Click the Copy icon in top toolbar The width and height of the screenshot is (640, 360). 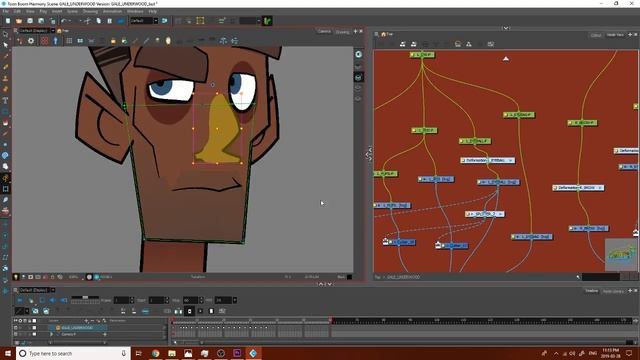(x=98, y=21)
